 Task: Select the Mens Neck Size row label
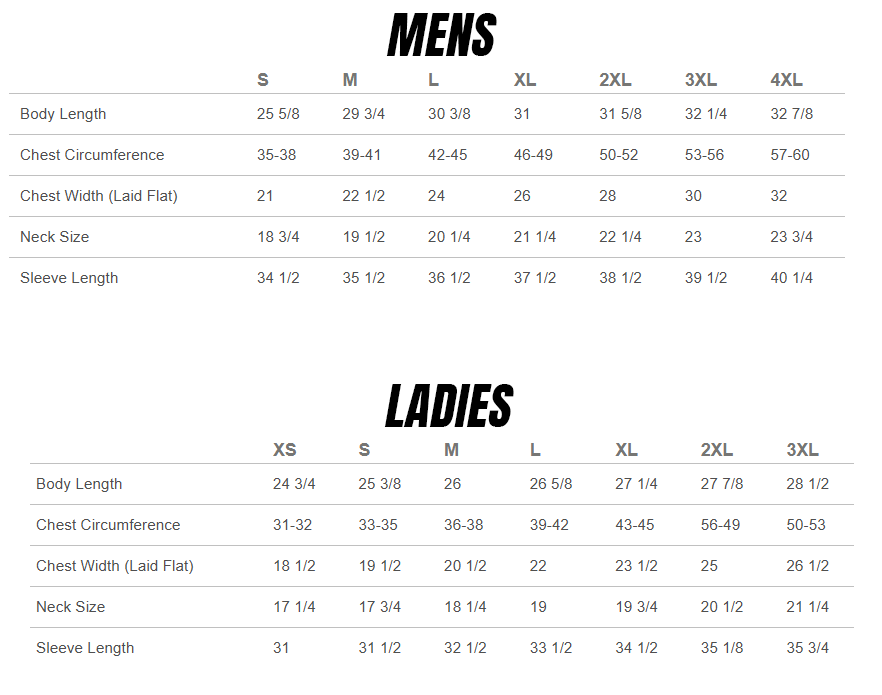click(x=54, y=237)
